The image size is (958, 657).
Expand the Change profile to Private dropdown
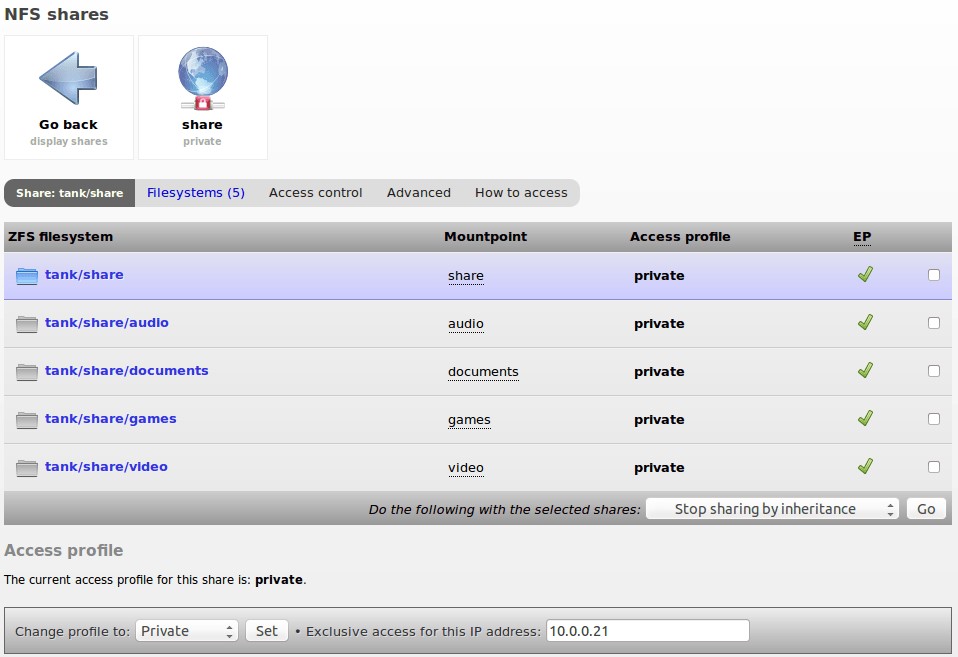[x=187, y=631]
